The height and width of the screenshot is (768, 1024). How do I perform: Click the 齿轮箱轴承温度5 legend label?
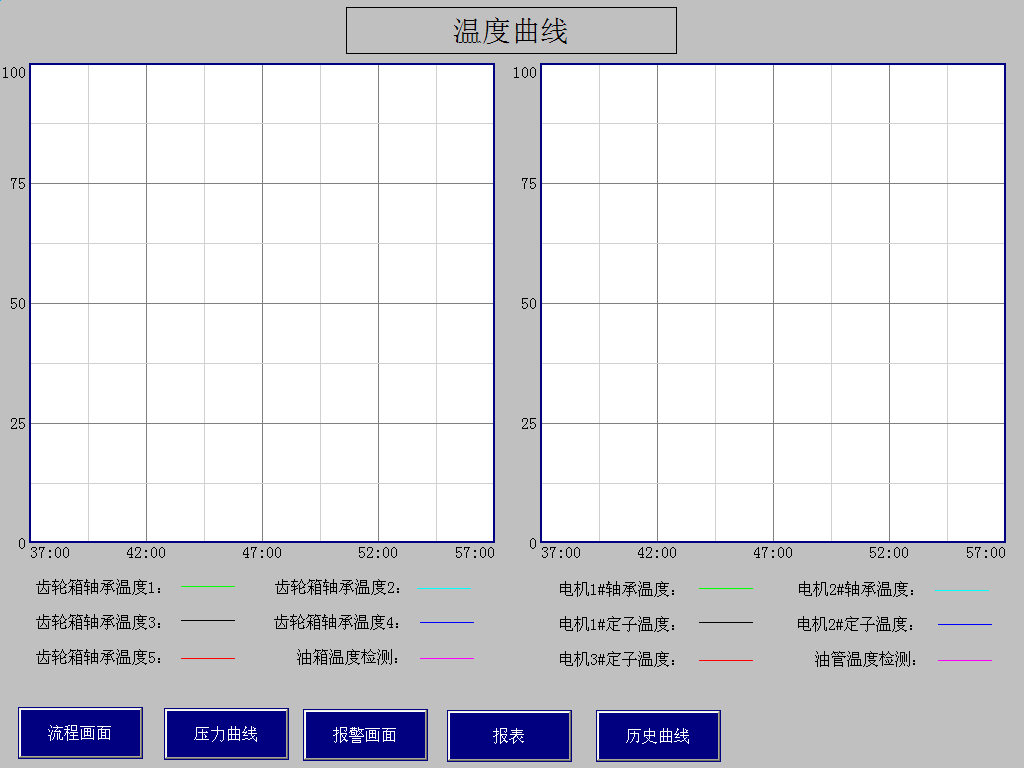[x=99, y=657]
